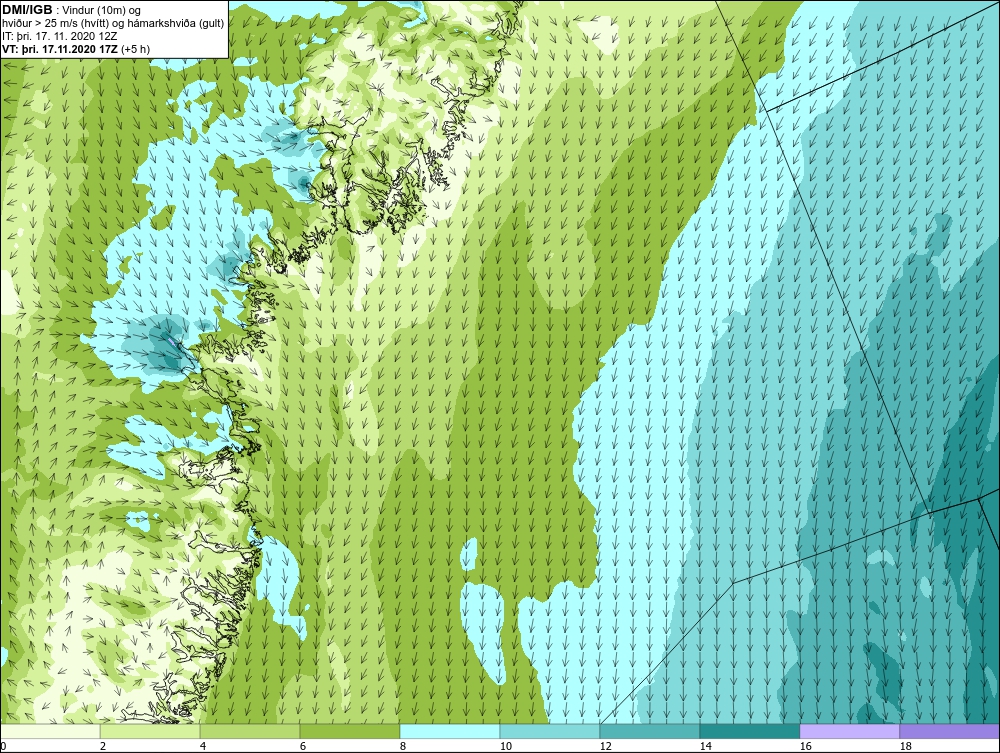Viewport: 1000px width, 753px height.
Task: Click the pale cream 0–2 m/s legend swatch
Action: point(50,731)
